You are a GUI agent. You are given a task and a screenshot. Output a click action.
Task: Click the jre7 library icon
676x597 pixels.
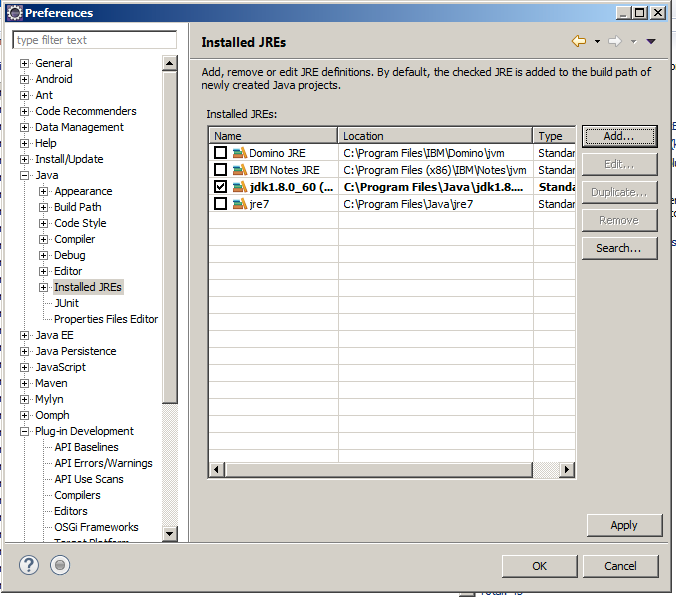239,204
